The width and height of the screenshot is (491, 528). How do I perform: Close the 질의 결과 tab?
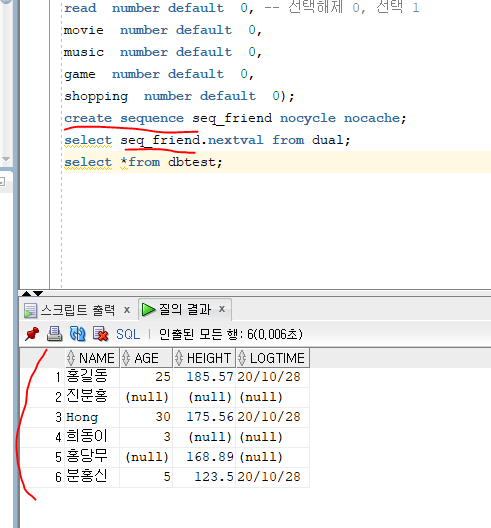[x=222, y=309]
